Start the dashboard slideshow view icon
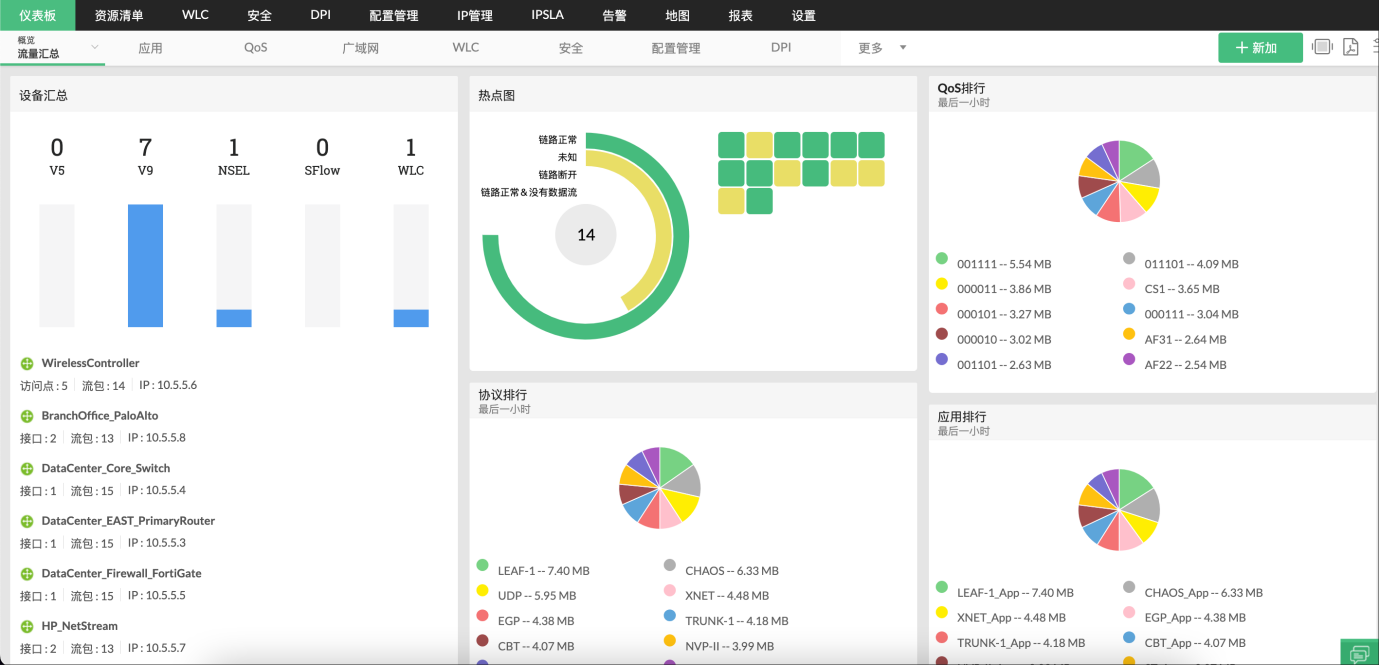Image resolution: width=1379 pixels, height=665 pixels. (1323, 47)
